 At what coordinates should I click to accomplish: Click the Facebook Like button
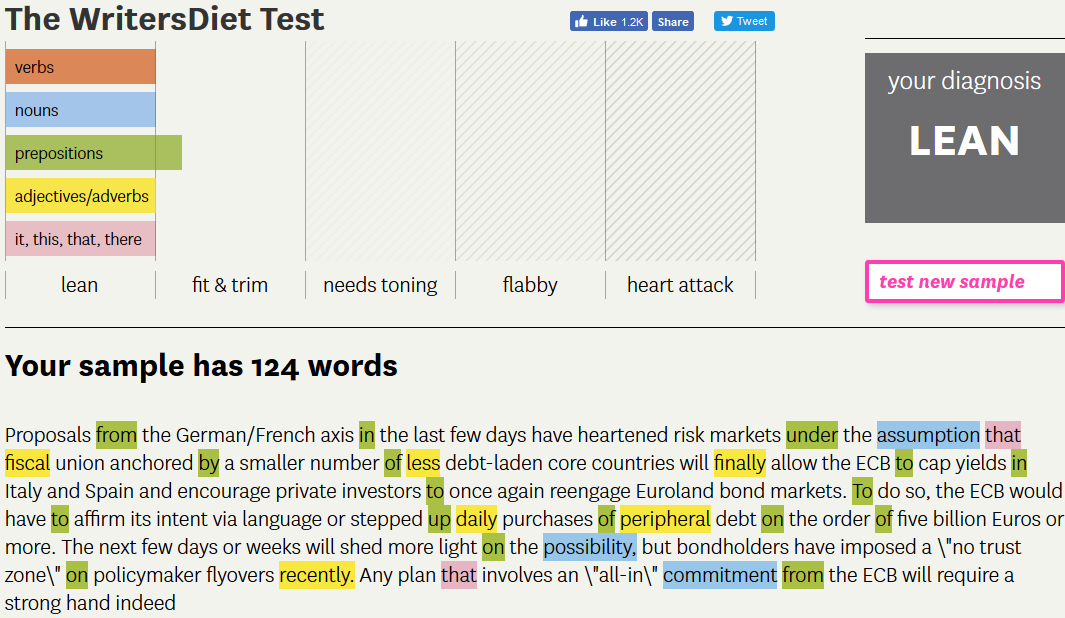point(609,21)
